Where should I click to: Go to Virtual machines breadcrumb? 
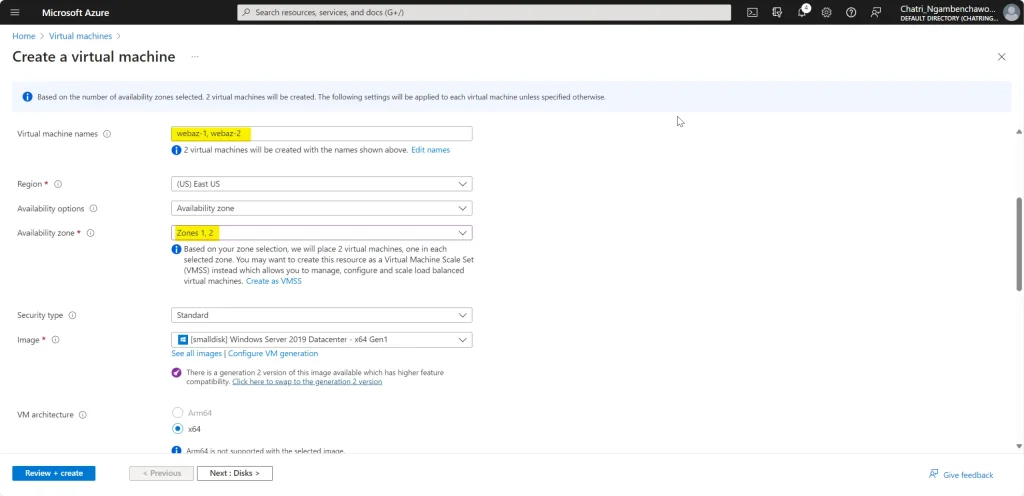pos(80,36)
